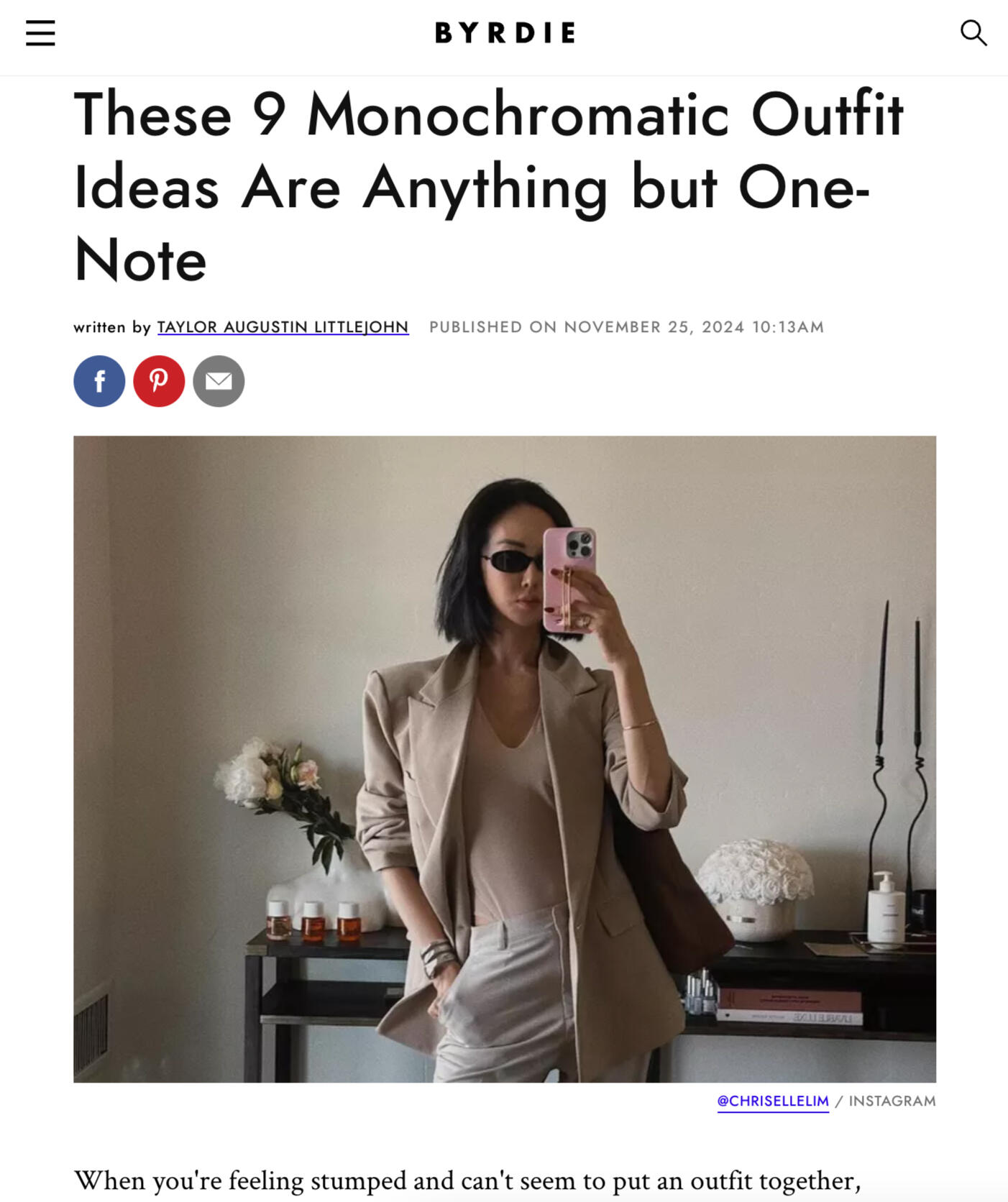This screenshot has width=1008, height=1202.
Task: Click the intro paragraph starting "When you're feeling"
Action: tap(467, 1180)
